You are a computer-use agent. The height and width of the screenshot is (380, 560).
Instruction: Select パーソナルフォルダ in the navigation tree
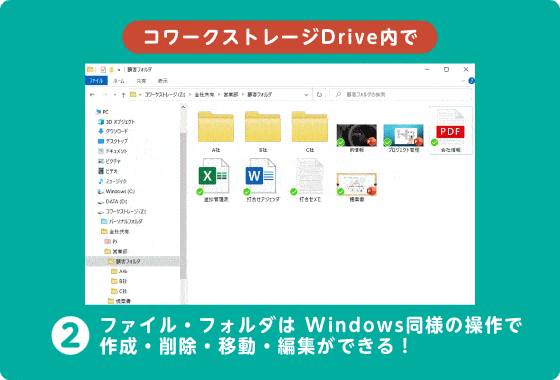pos(122,221)
